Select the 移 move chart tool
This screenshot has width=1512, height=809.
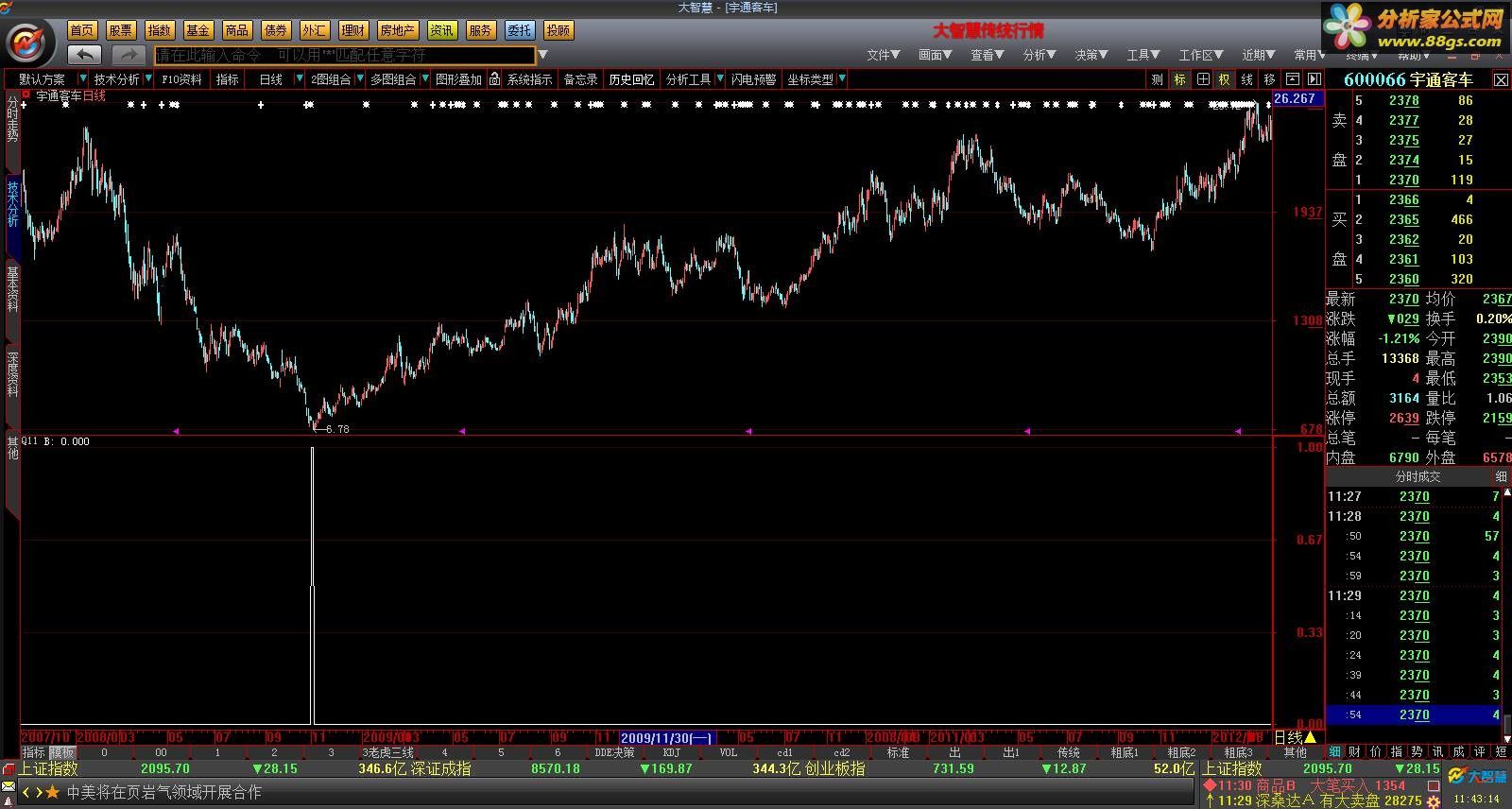tap(1269, 79)
